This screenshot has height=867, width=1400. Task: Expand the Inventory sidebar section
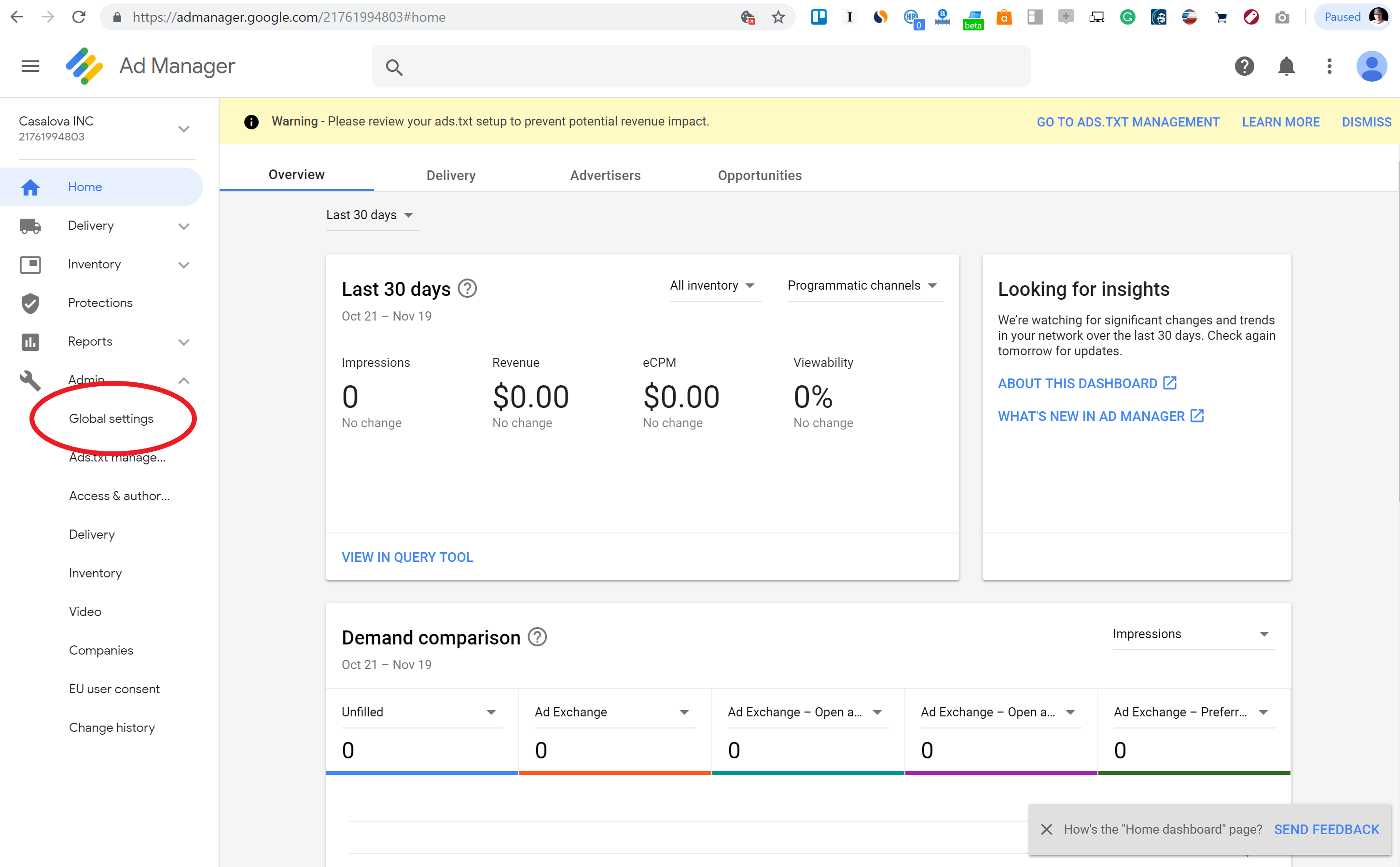183,265
